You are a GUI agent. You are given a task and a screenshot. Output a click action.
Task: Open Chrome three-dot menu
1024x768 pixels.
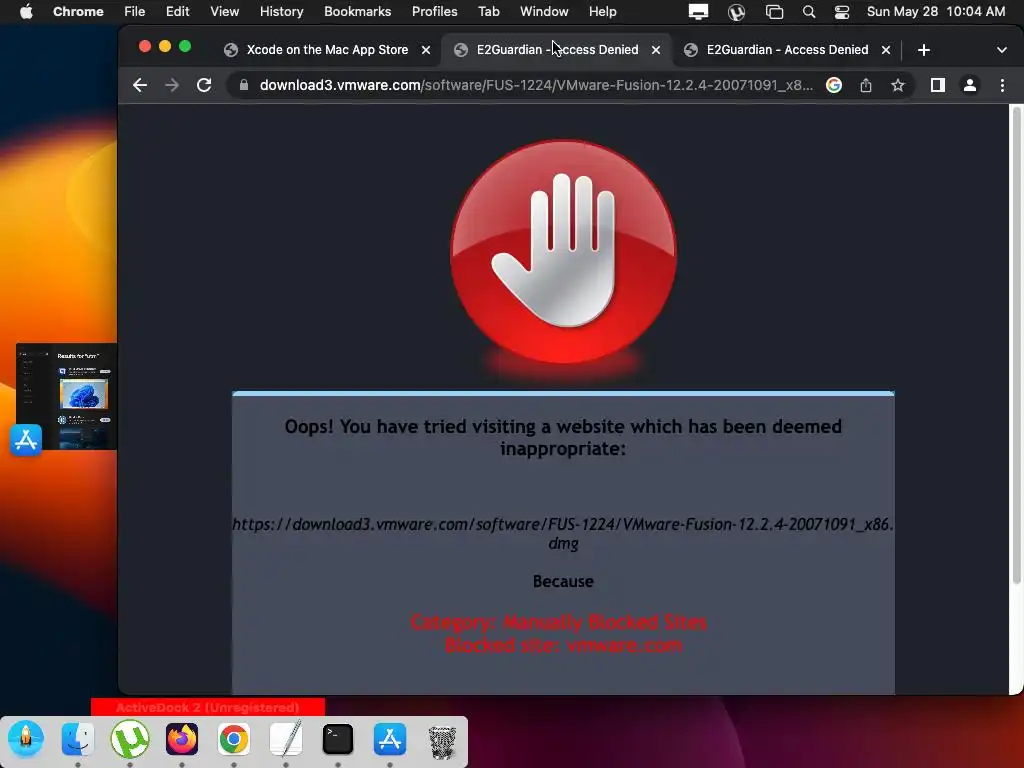coord(1002,86)
